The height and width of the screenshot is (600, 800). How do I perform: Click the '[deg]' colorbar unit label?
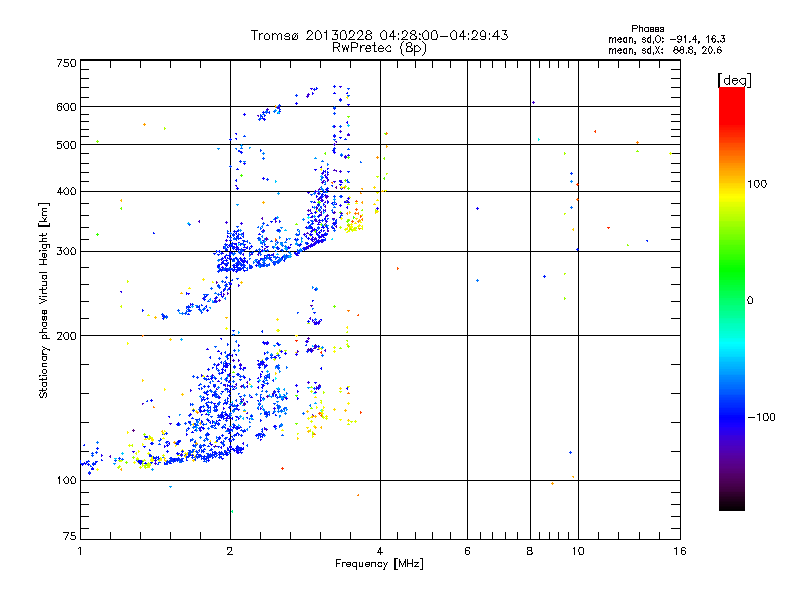(x=735, y=80)
